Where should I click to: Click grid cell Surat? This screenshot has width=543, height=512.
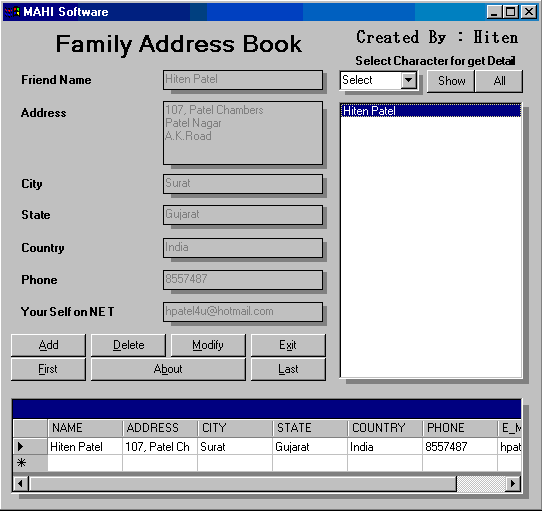pyautogui.click(x=235, y=447)
